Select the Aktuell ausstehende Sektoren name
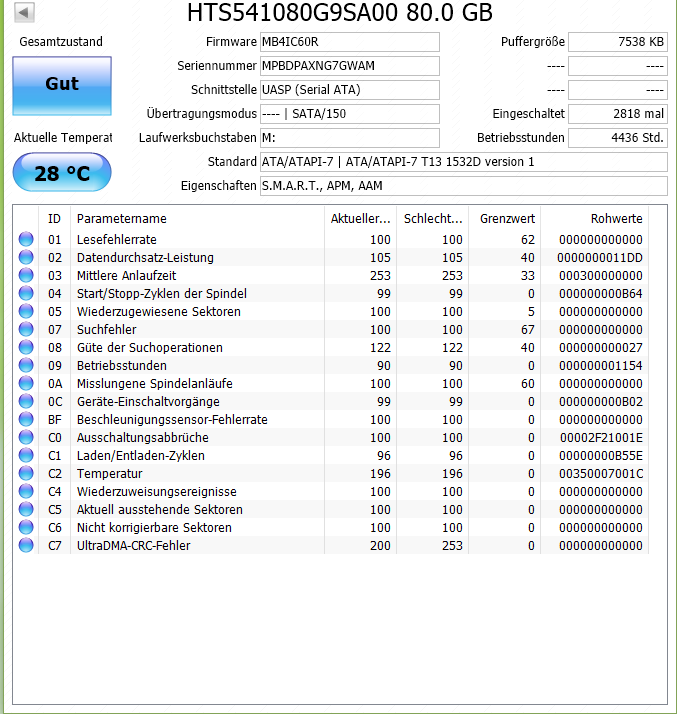The height and width of the screenshot is (714, 677). tap(160, 510)
